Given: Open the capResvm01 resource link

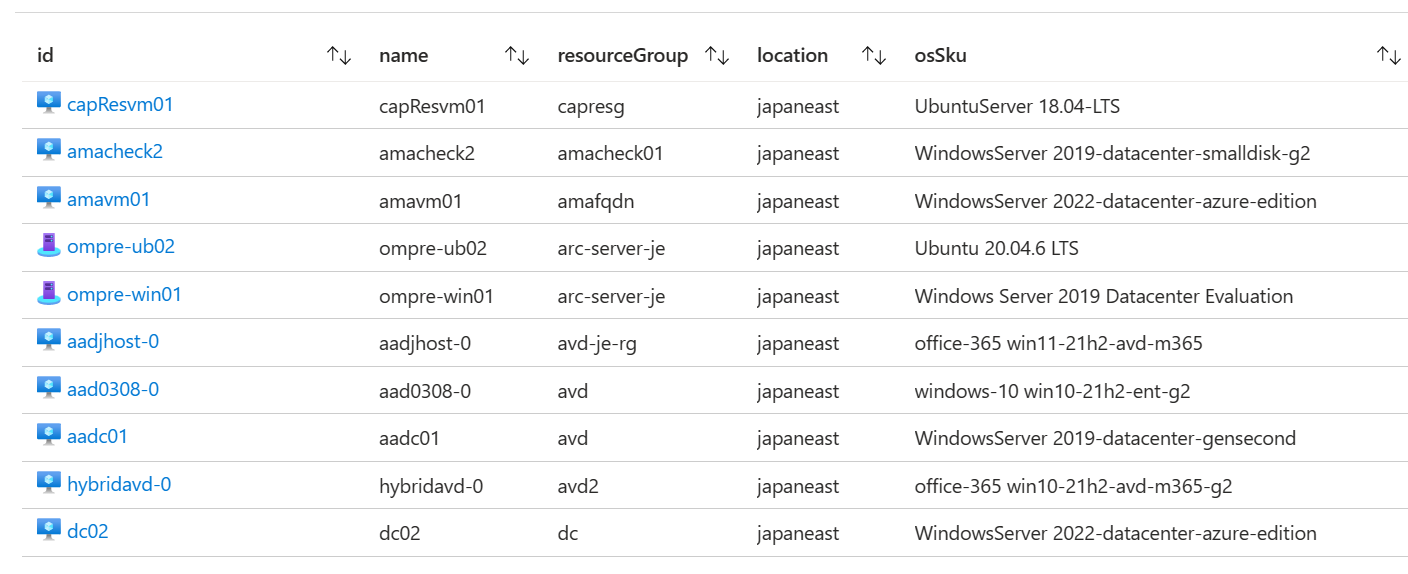Looking at the screenshot, I should coord(120,104).
